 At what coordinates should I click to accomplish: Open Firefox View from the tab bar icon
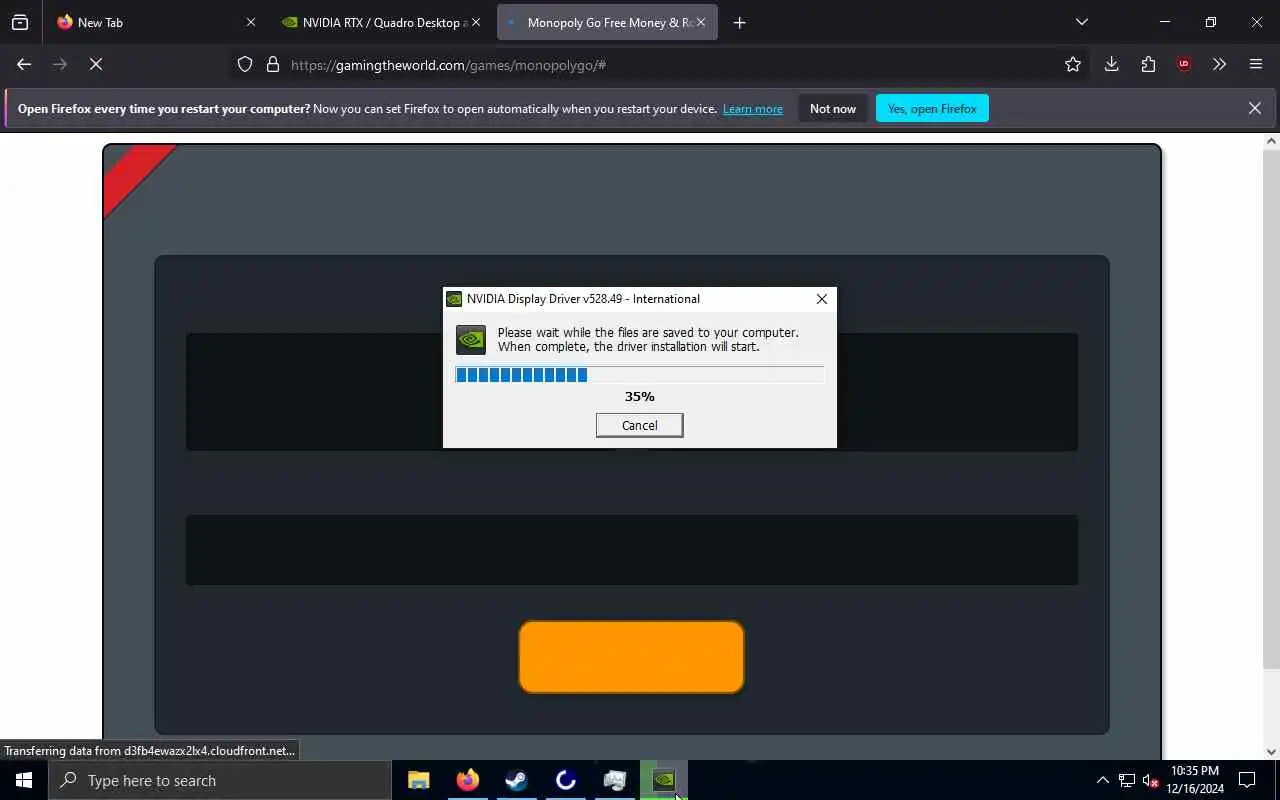20,22
